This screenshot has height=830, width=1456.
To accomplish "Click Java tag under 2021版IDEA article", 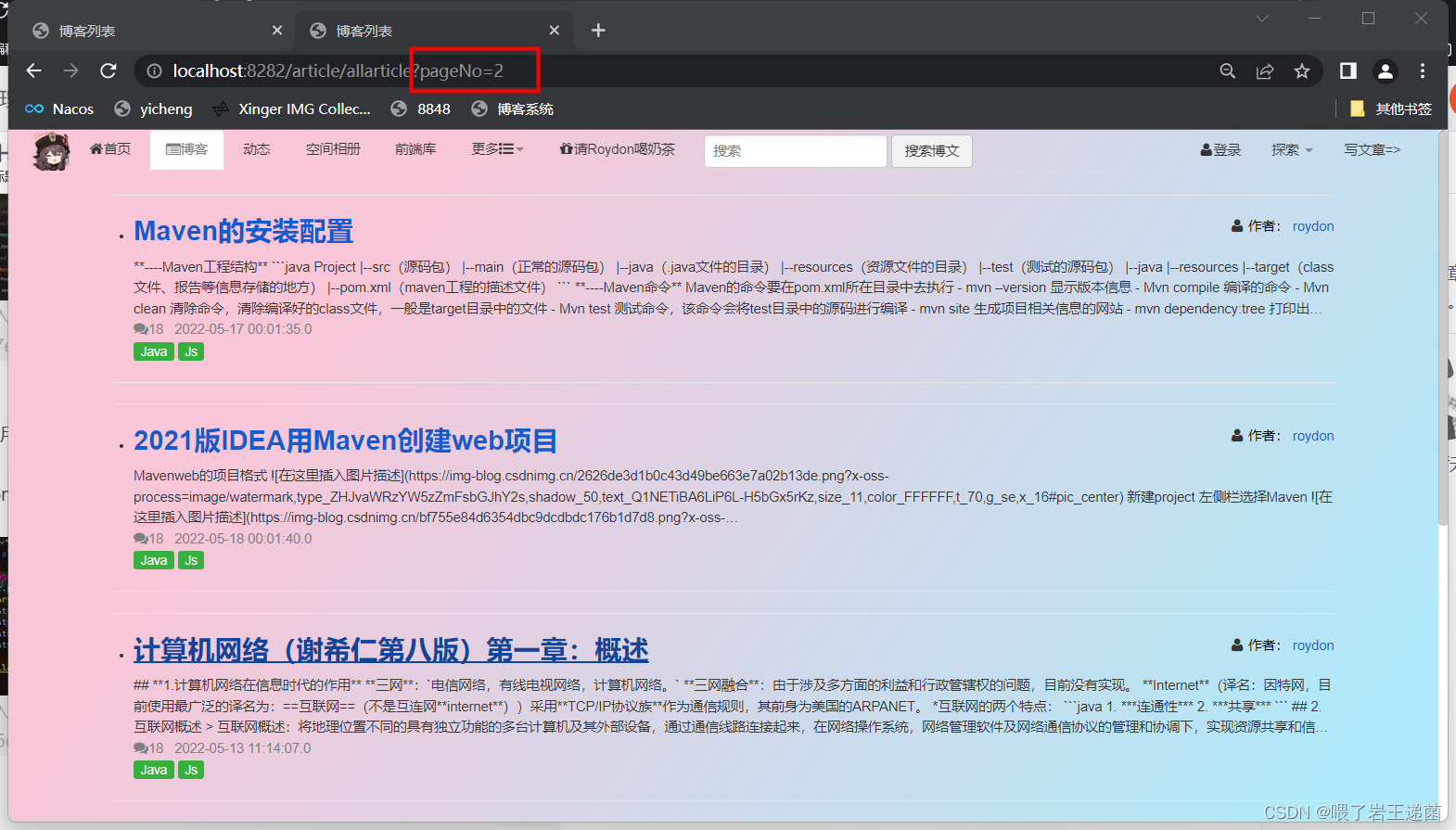I will pyautogui.click(x=154, y=560).
